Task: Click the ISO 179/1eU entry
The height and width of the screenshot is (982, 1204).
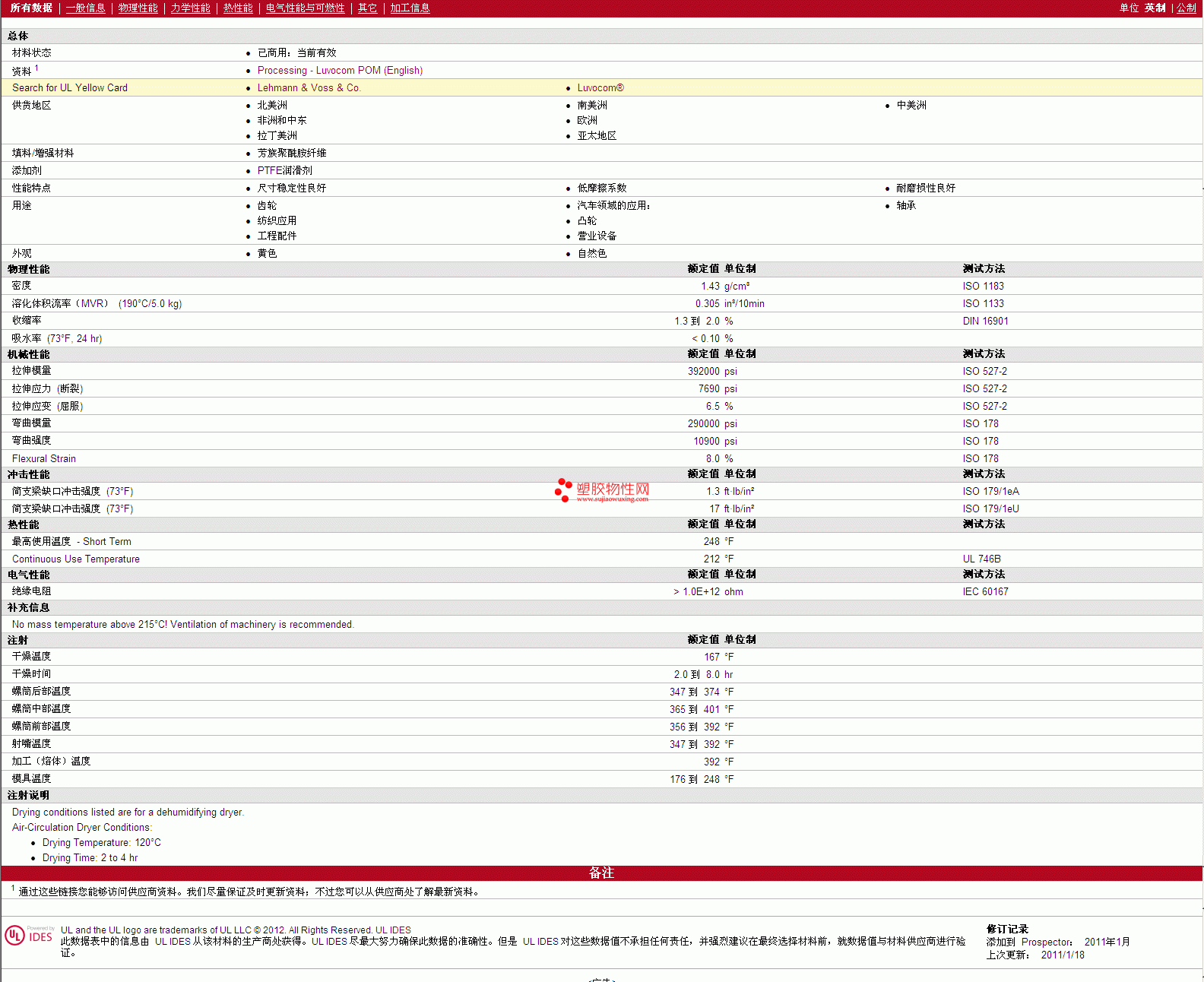Action: pyautogui.click(x=990, y=508)
